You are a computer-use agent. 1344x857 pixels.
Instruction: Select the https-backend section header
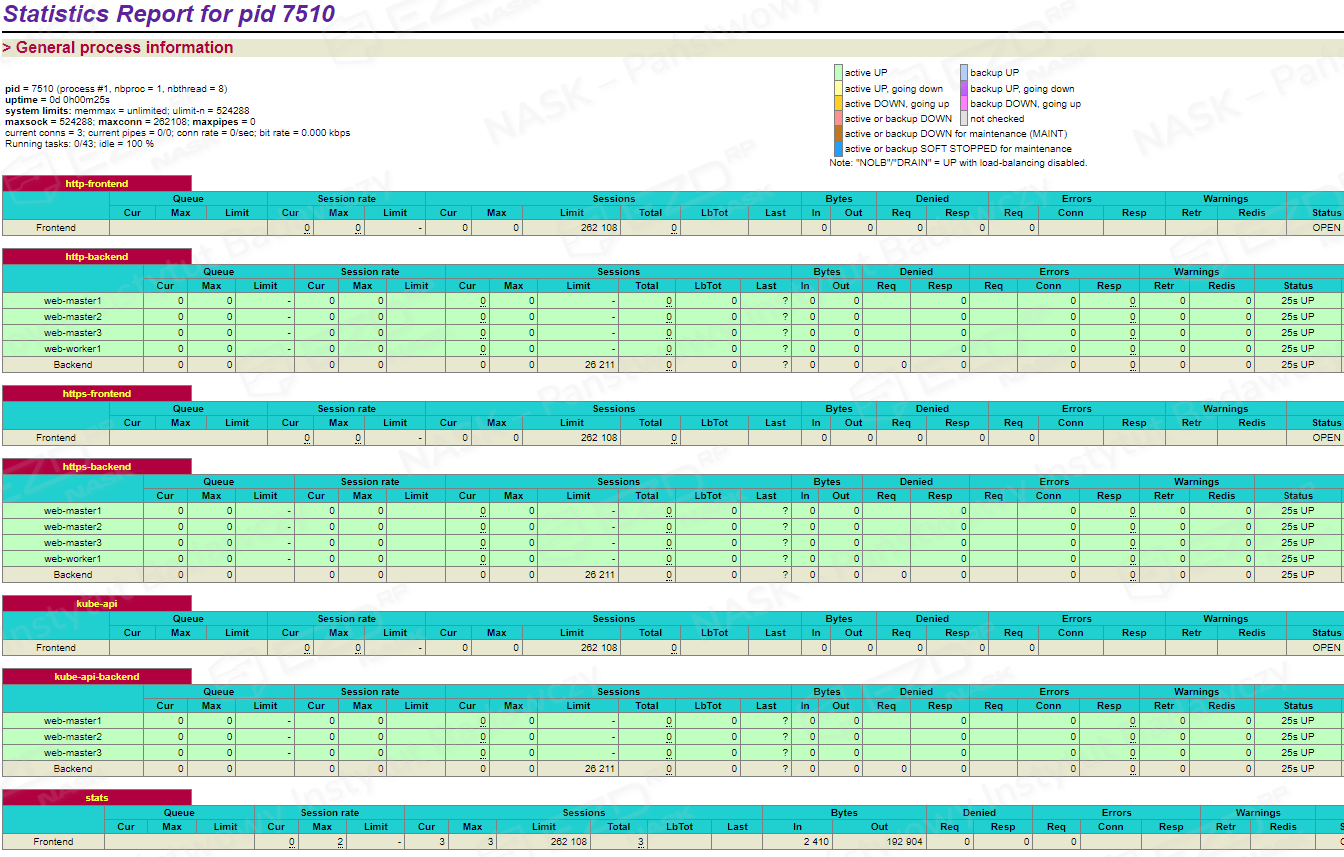click(97, 467)
